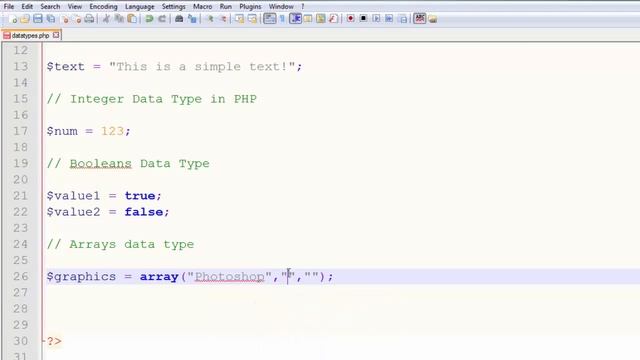Image resolution: width=640 pixels, height=360 pixels.
Task: Click the Zoom Out toolbar icon
Action: [223, 19]
